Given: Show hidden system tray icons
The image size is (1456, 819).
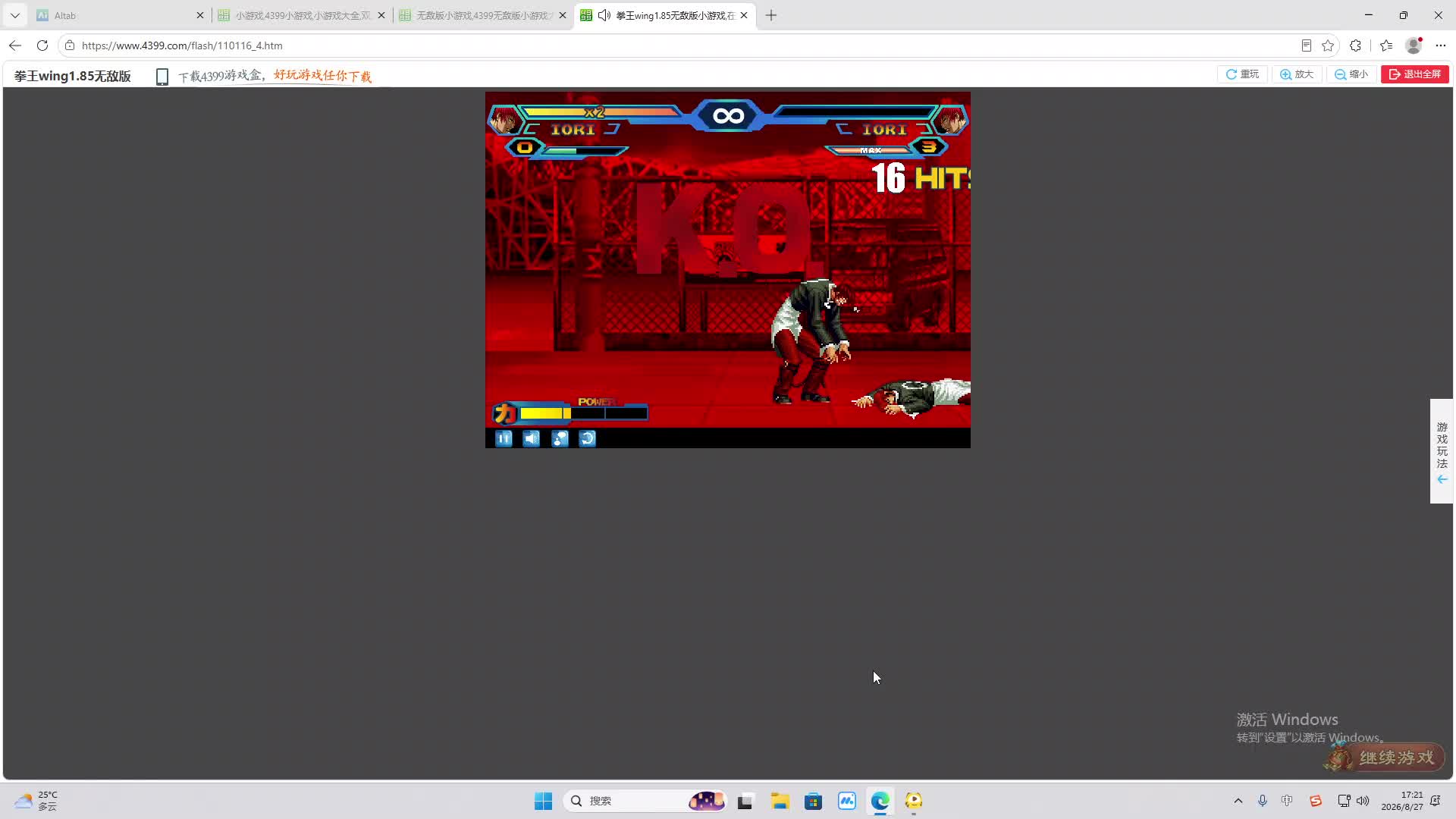Looking at the screenshot, I should pyautogui.click(x=1238, y=801).
